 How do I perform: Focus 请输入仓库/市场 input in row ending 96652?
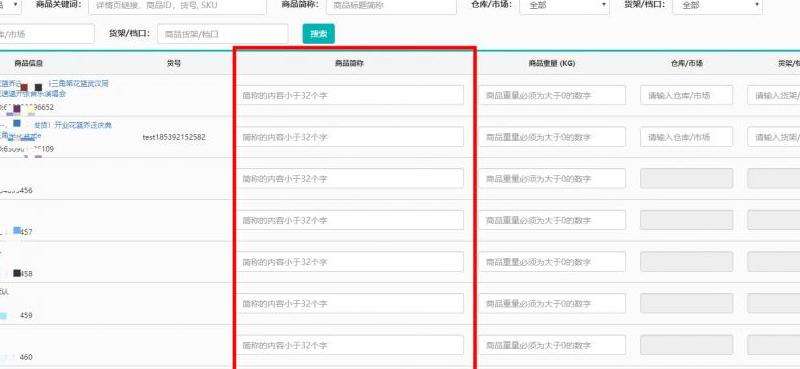[x=687, y=95]
